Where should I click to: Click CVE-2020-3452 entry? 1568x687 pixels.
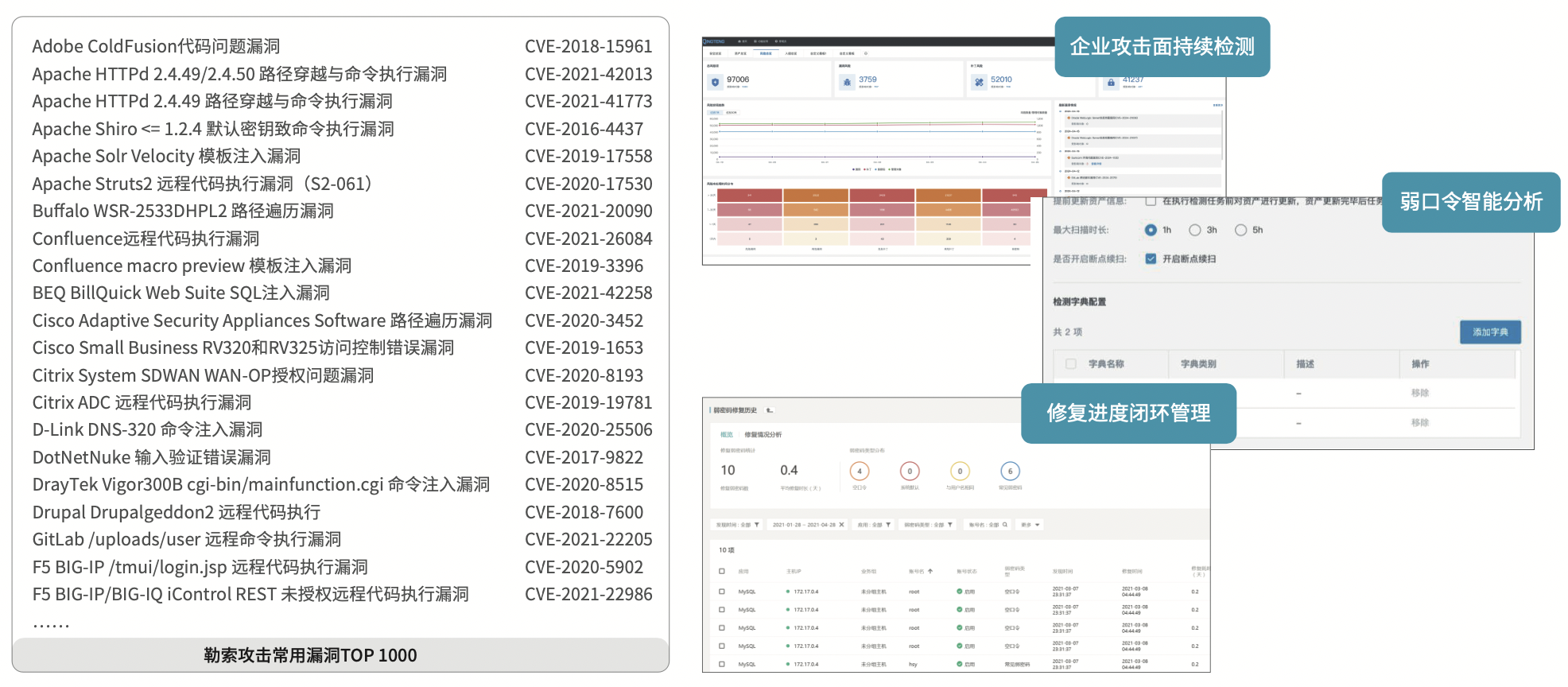coord(584,320)
